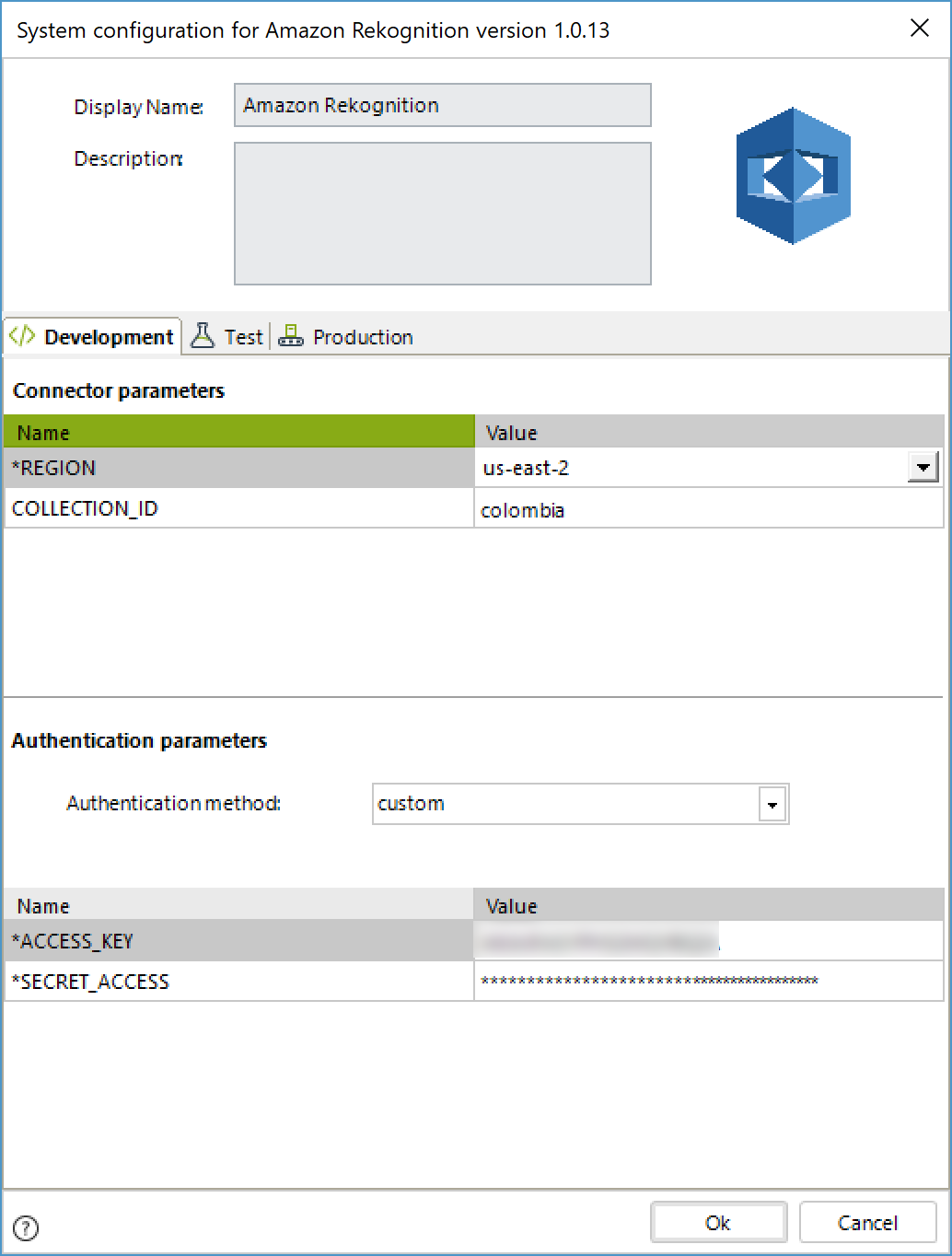Switch to the Production tab
This screenshot has width=952, height=1256.
(362, 337)
